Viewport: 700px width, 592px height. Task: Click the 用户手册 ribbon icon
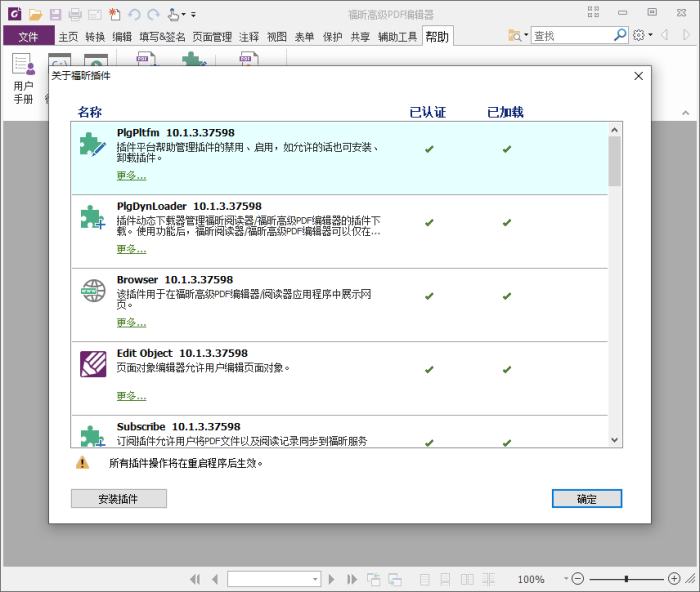point(23,79)
